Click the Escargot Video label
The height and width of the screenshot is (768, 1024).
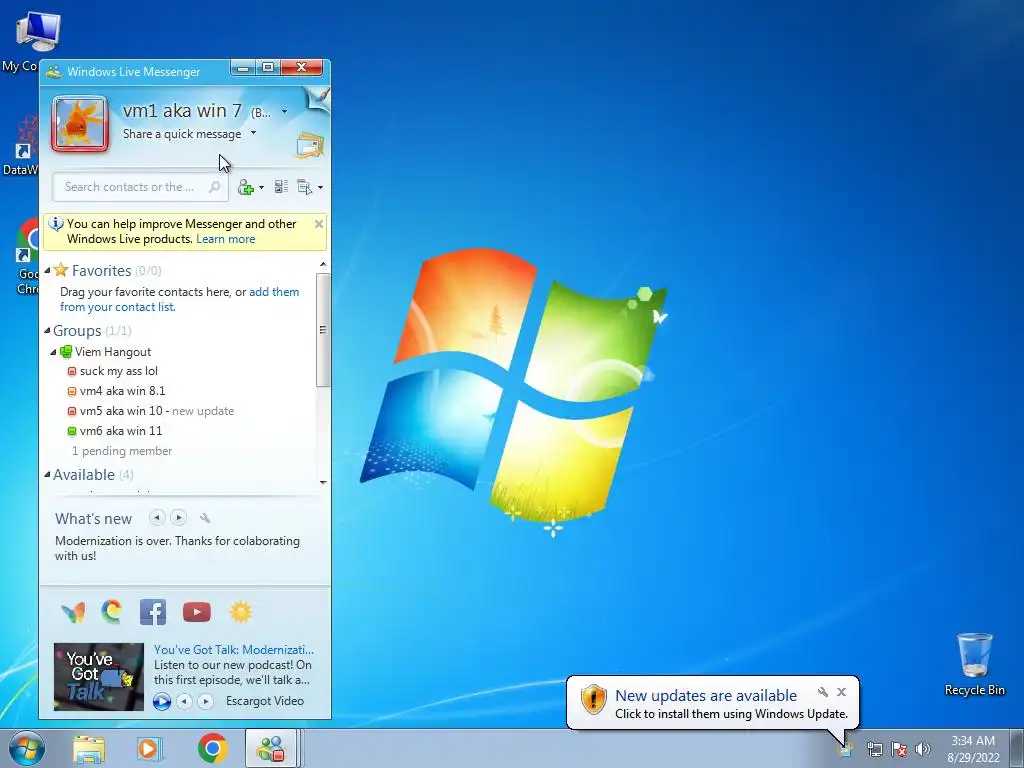tap(264, 701)
